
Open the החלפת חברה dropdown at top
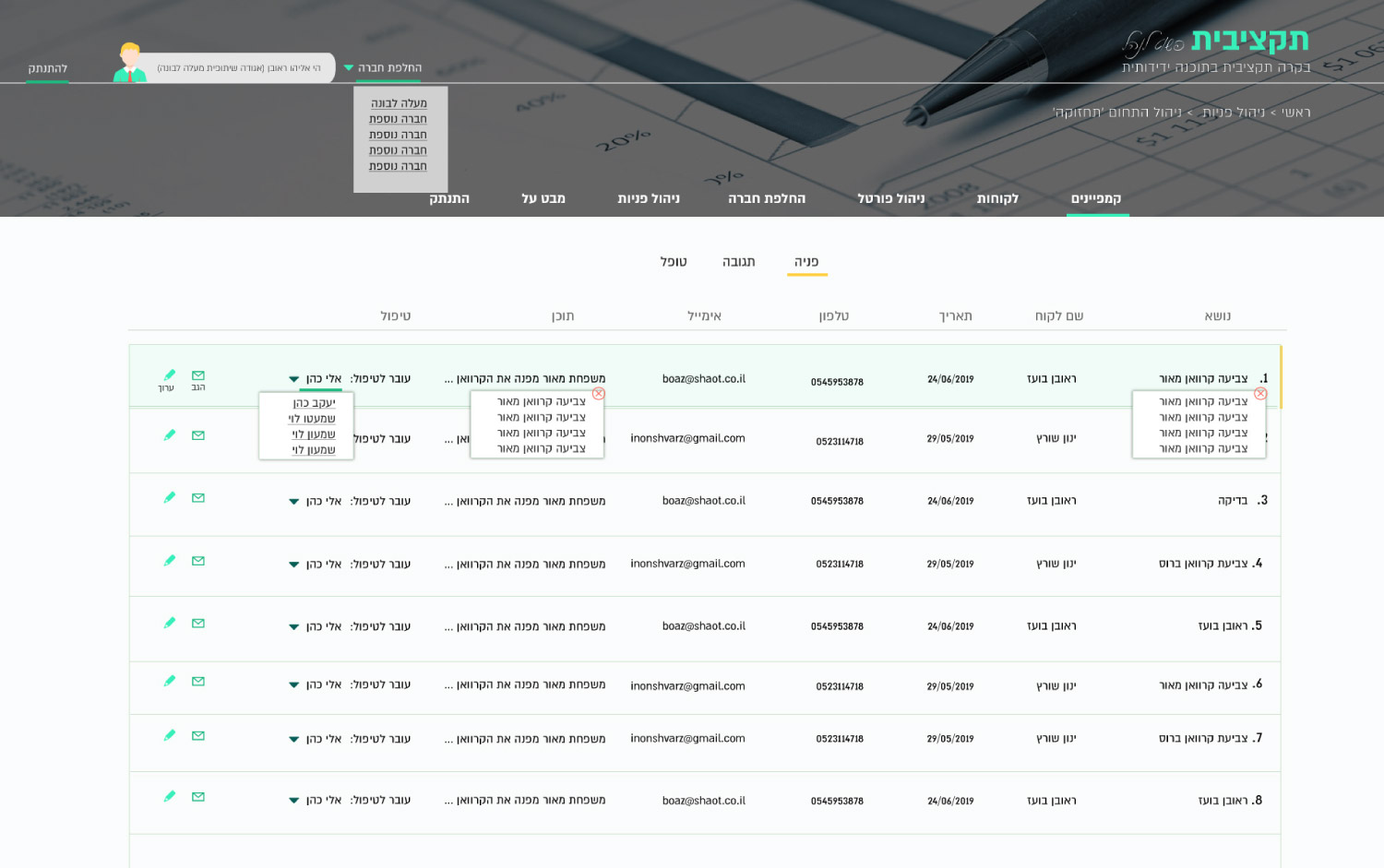coord(383,67)
